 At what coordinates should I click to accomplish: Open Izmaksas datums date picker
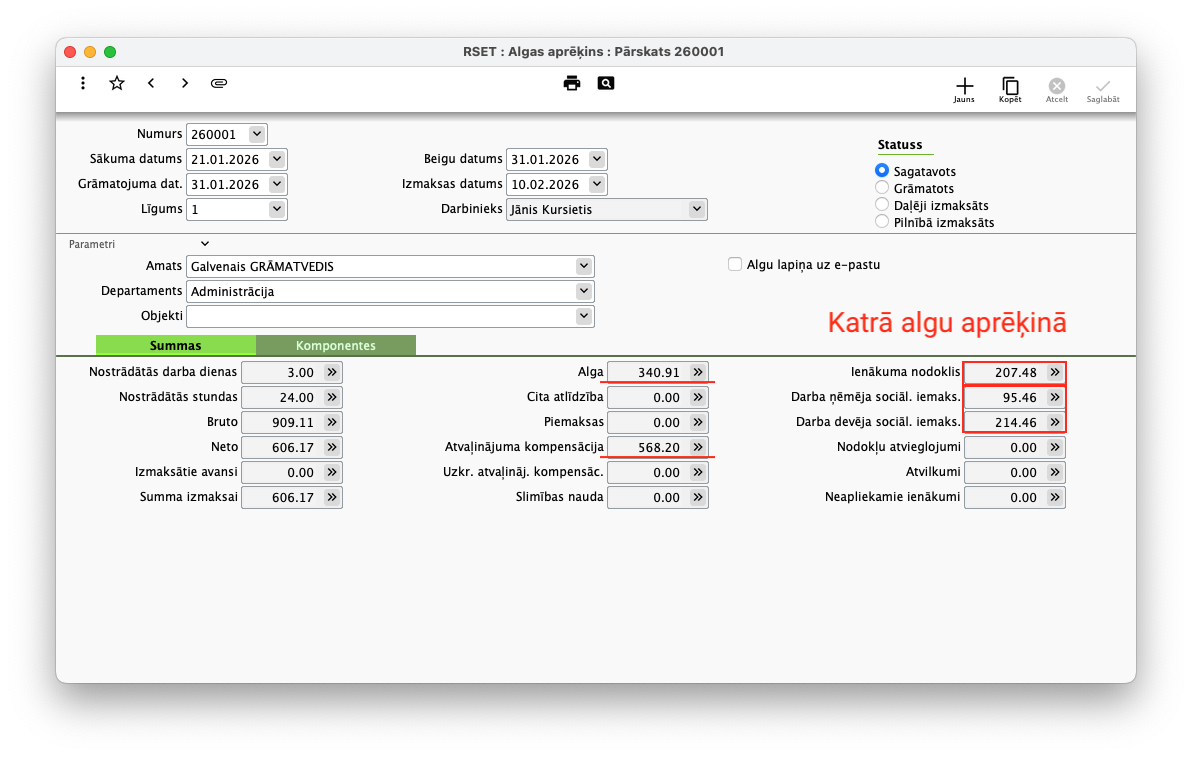click(x=597, y=184)
